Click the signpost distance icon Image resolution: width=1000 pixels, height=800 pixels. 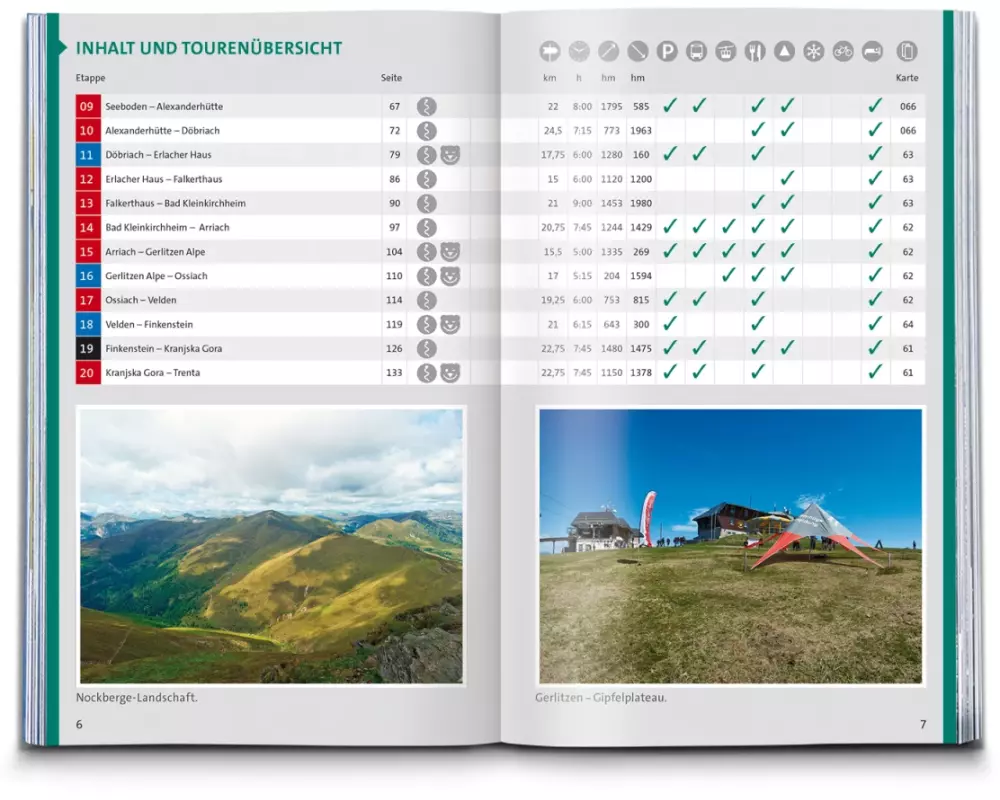(x=549, y=52)
